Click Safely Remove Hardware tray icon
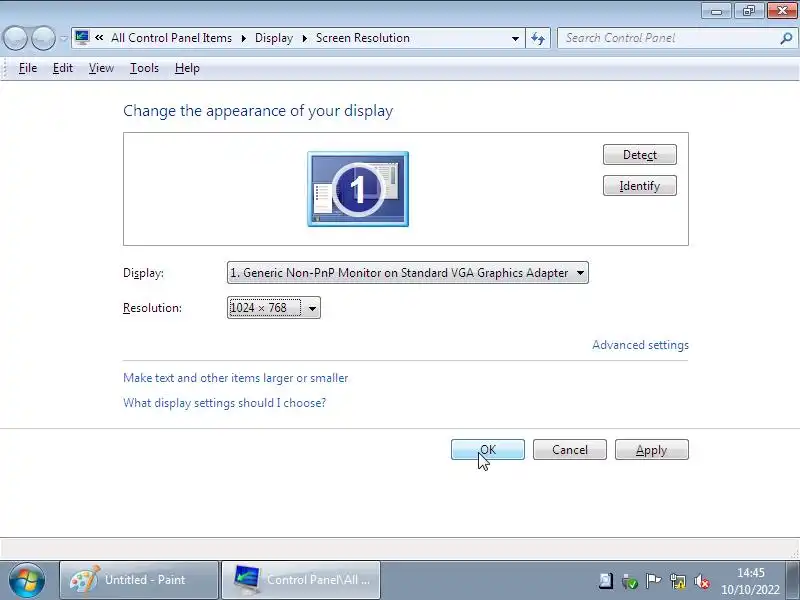The height and width of the screenshot is (600, 800). pyautogui.click(x=630, y=581)
